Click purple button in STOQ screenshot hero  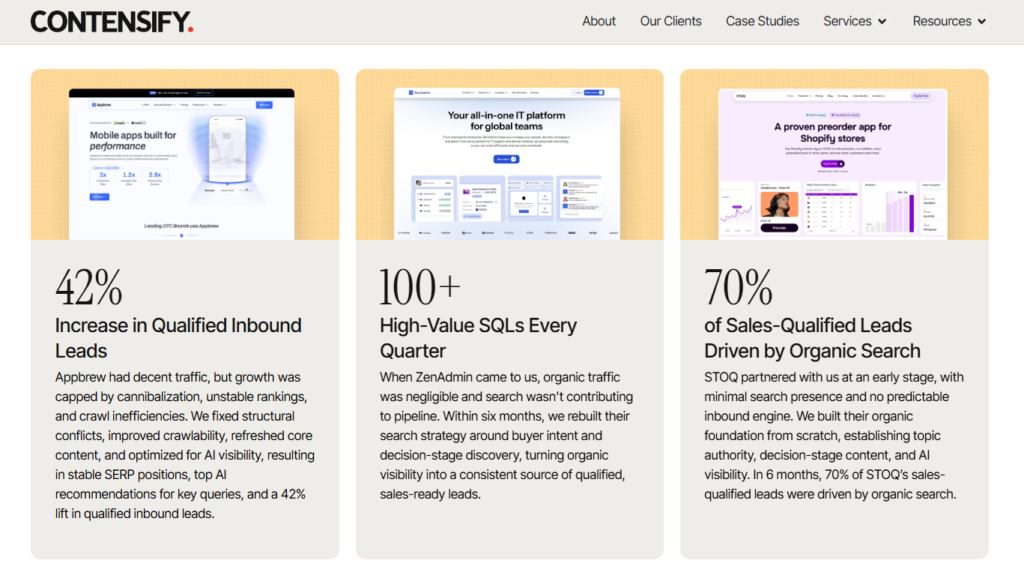833,164
